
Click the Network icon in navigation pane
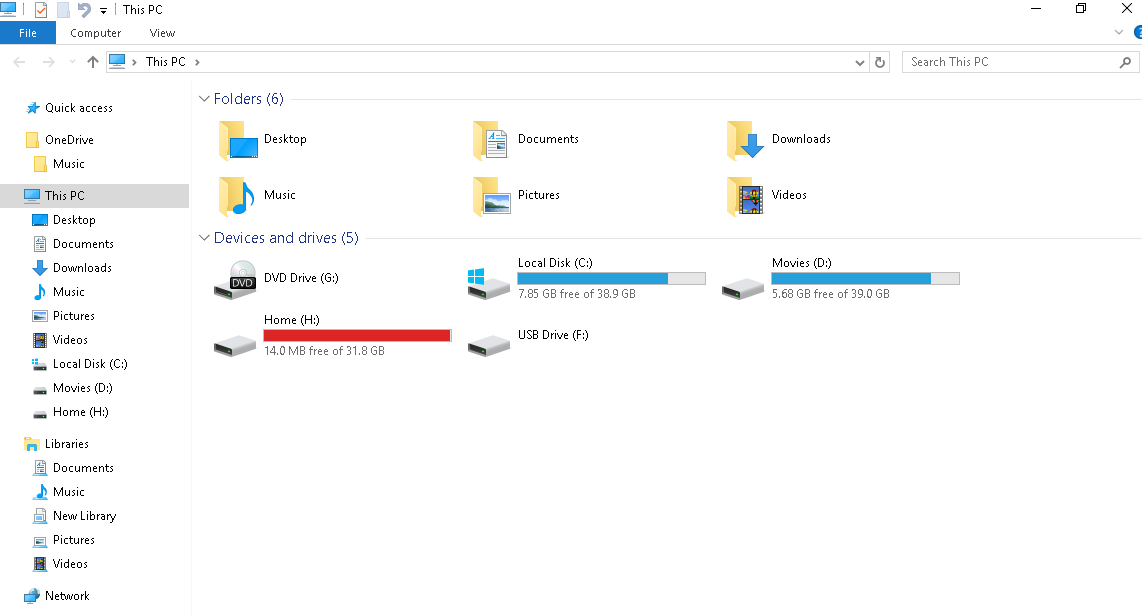tap(32, 596)
